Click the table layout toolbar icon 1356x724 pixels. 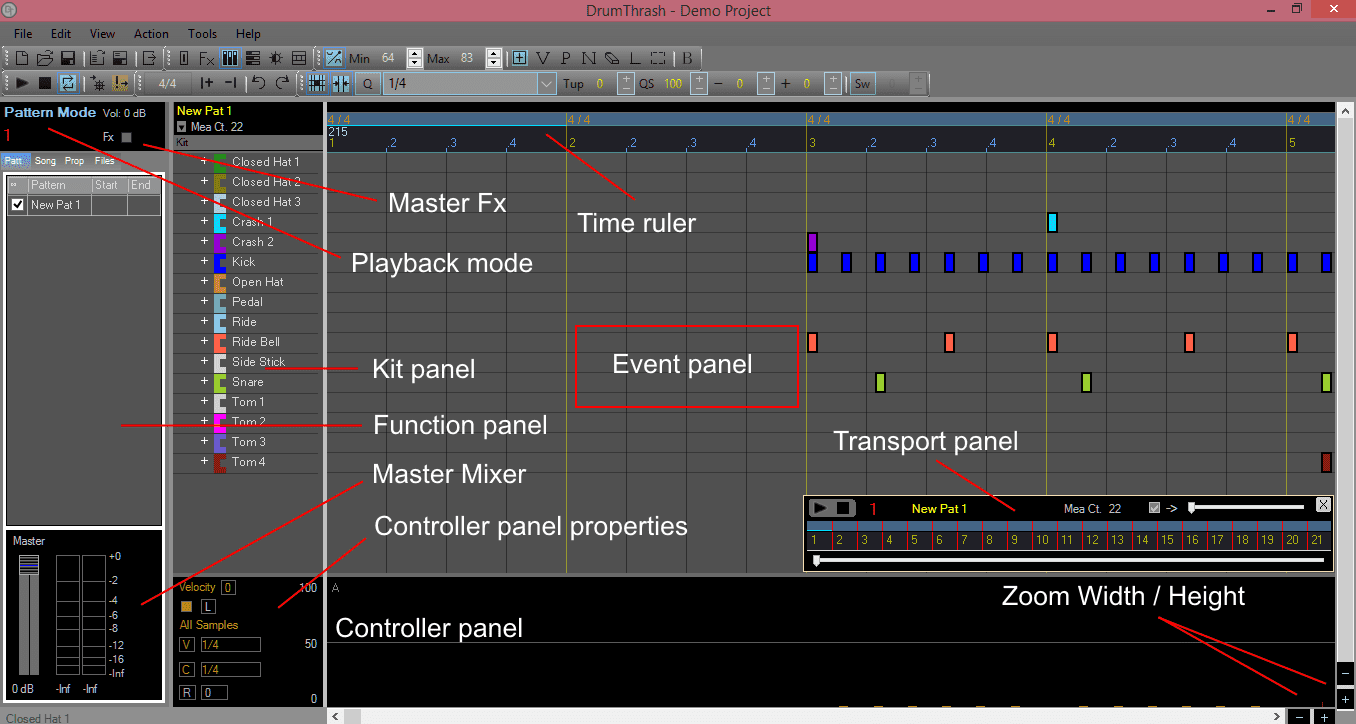(298, 58)
